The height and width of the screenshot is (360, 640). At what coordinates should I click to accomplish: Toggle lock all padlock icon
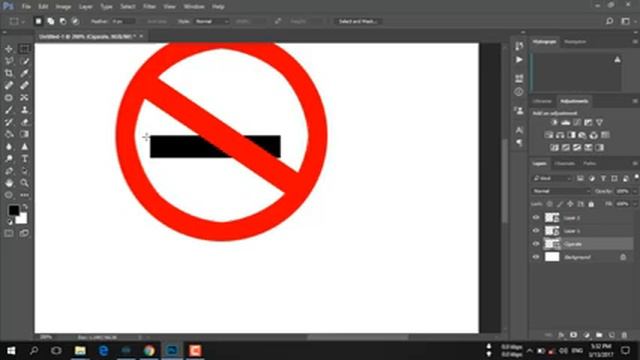coord(591,204)
